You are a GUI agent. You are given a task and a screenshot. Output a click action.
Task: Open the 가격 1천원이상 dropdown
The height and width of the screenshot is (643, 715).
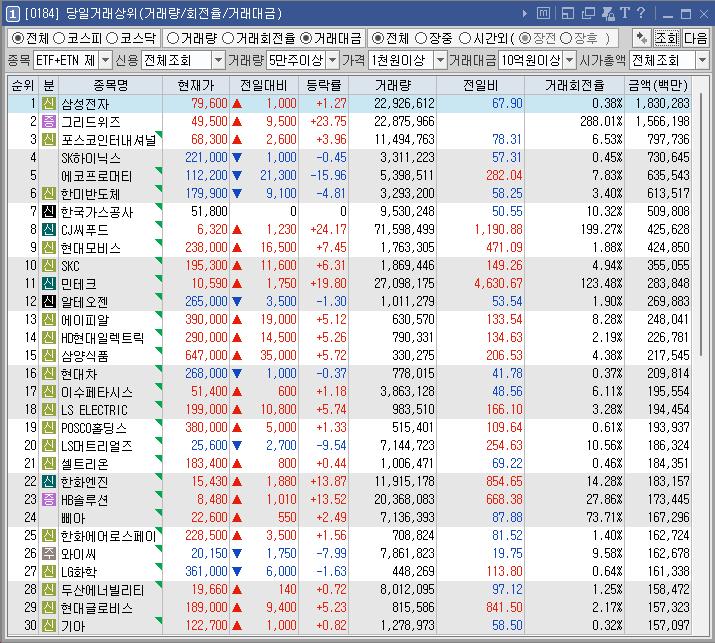[x=440, y=60]
